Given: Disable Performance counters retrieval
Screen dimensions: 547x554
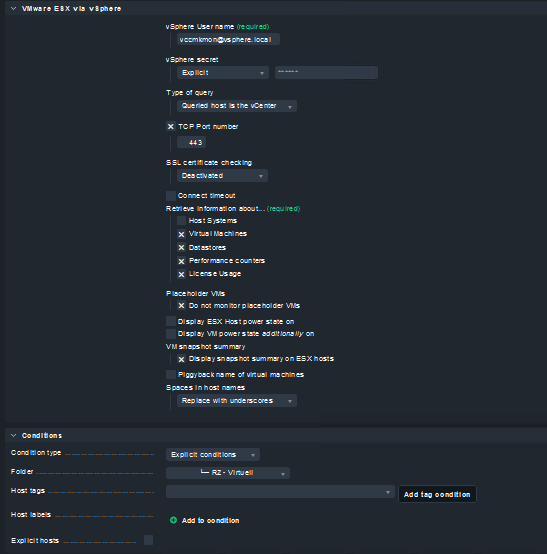Looking at the screenshot, I should [x=181, y=261].
